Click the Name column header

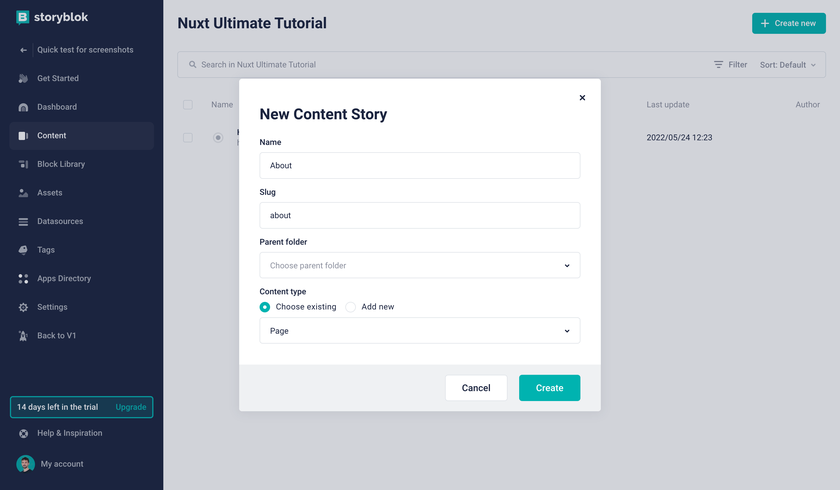(x=222, y=105)
